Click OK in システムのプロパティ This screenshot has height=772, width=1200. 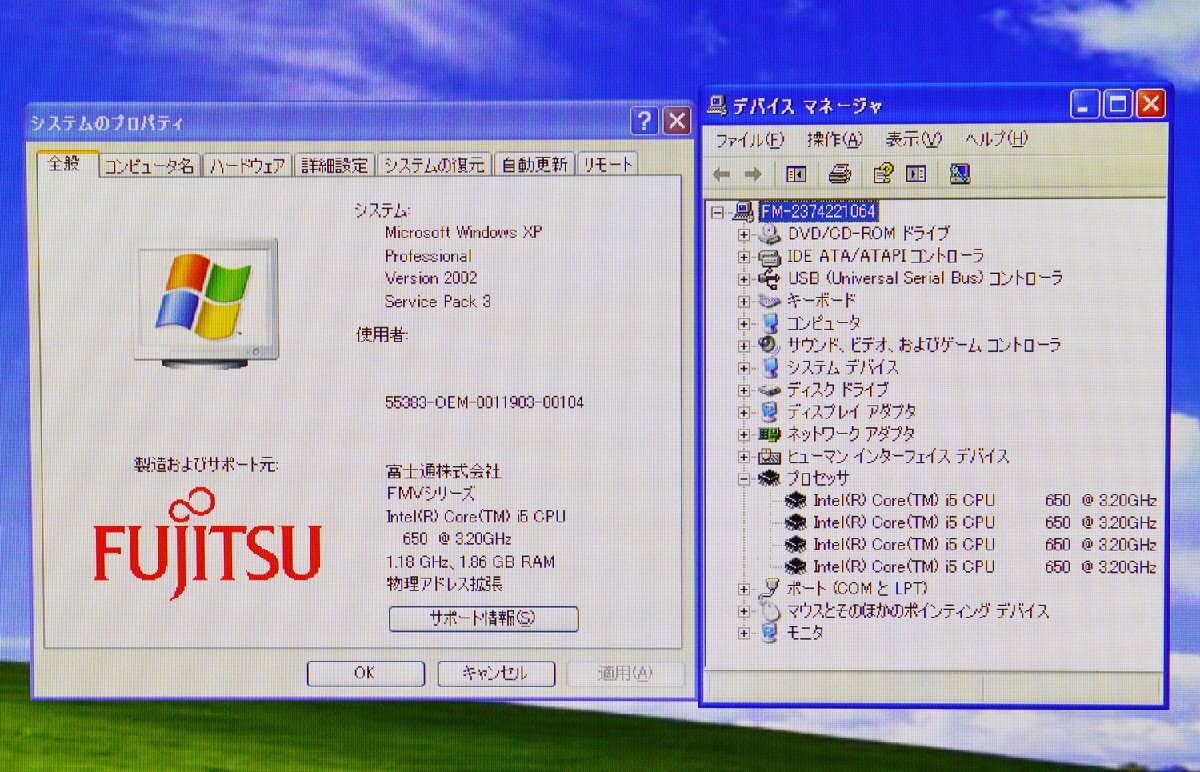pos(365,673)
